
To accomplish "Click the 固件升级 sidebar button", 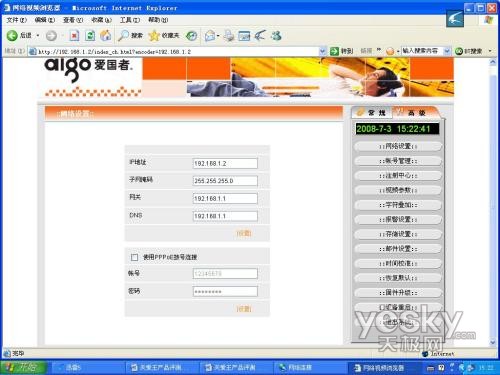I will [398, 293].
